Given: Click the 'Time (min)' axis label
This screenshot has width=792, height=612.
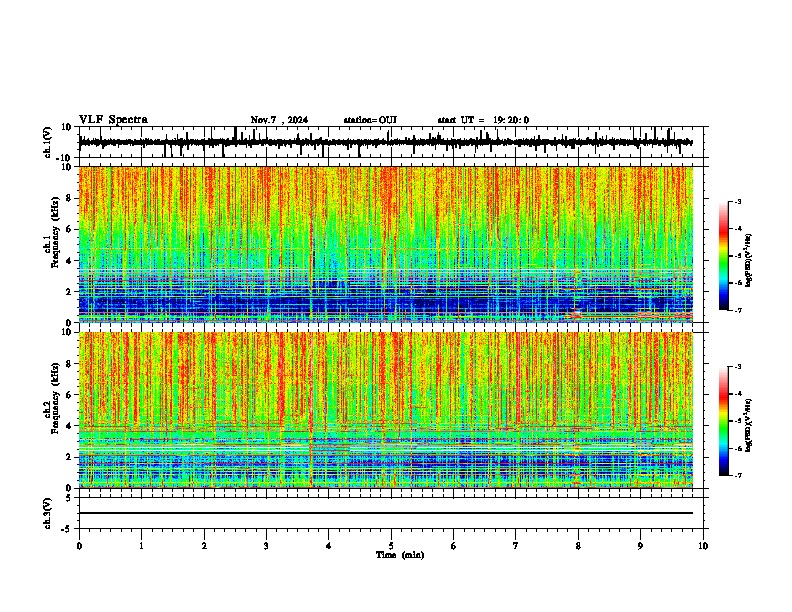Looking at the screenshot, I should 400,555.
